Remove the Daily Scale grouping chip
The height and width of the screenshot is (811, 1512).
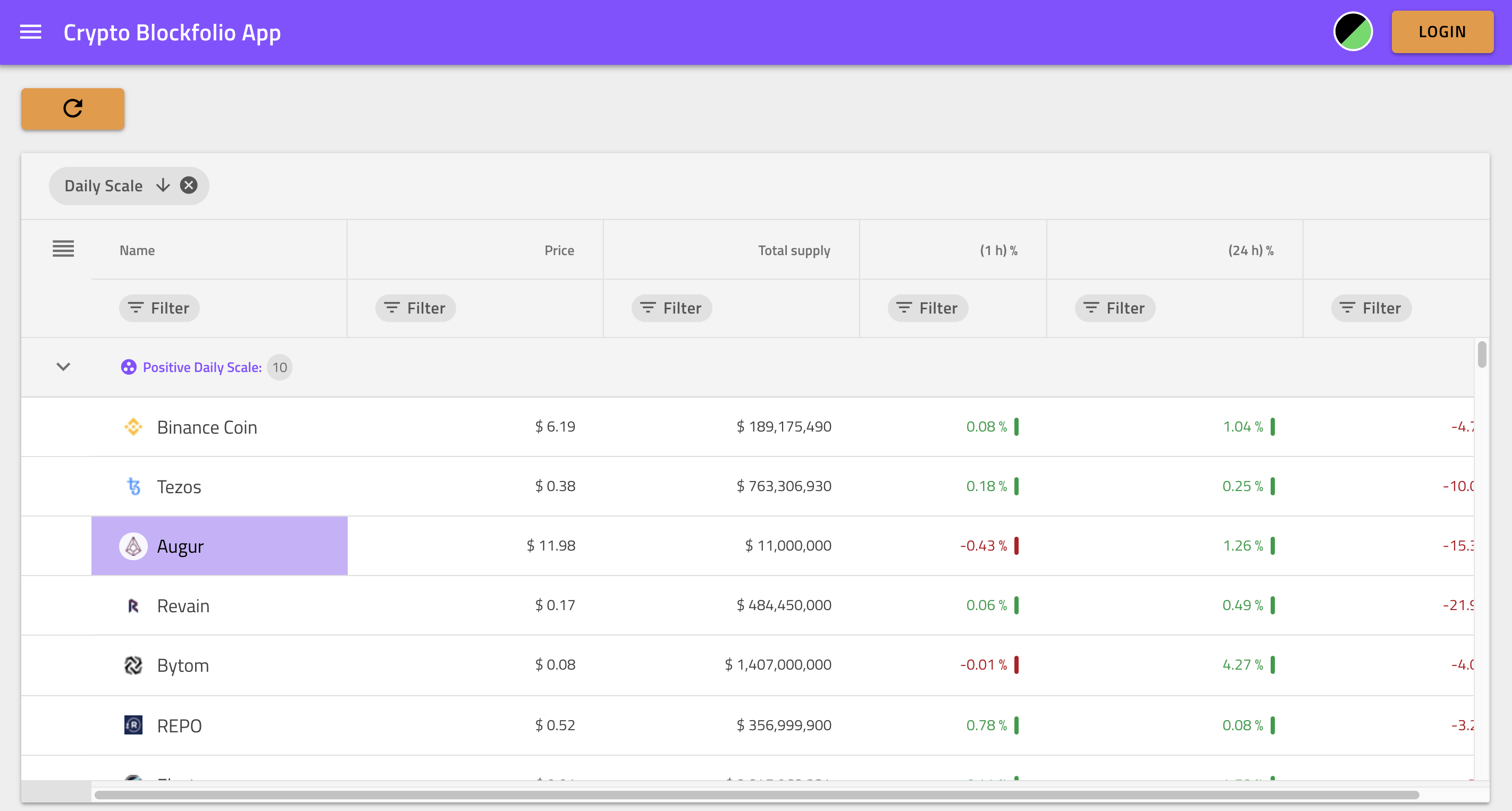click(188, 185)
